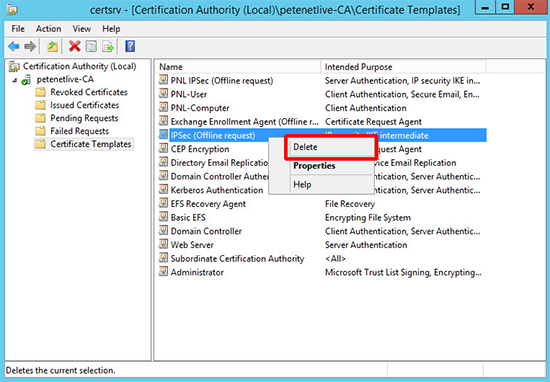This screenshot has width=550, height=382.
Task: Click the Certificate Request Agent purpose cell
Action: click(x=373, y=121)
